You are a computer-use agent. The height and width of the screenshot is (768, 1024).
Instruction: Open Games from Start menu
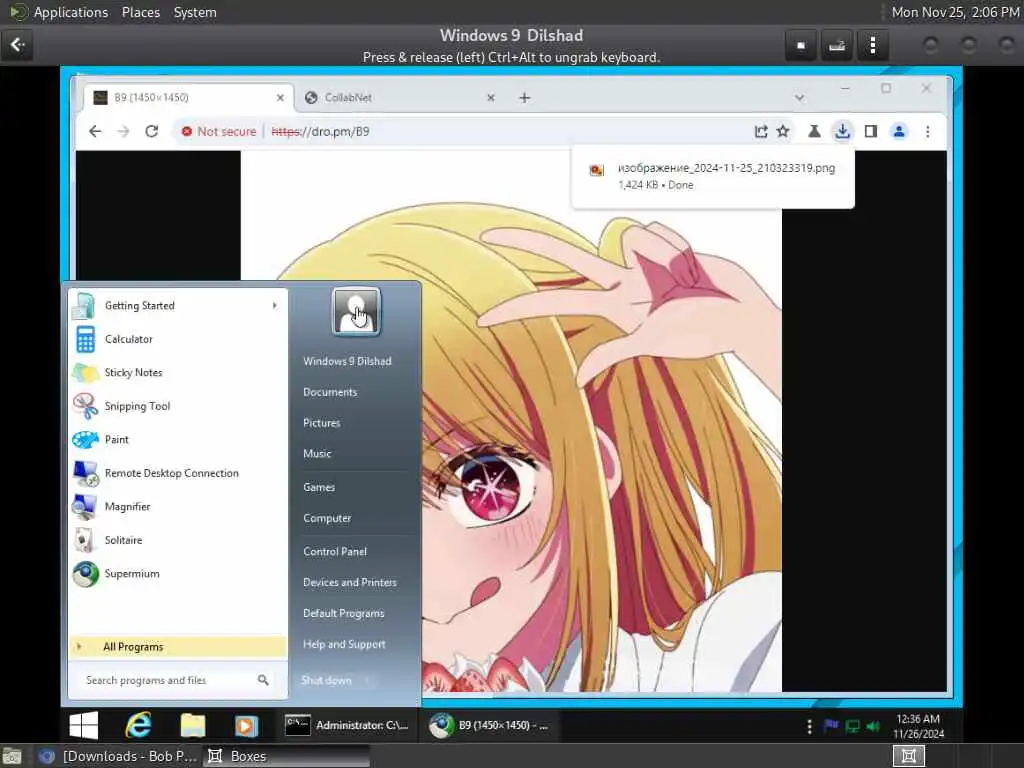point(319,487)
